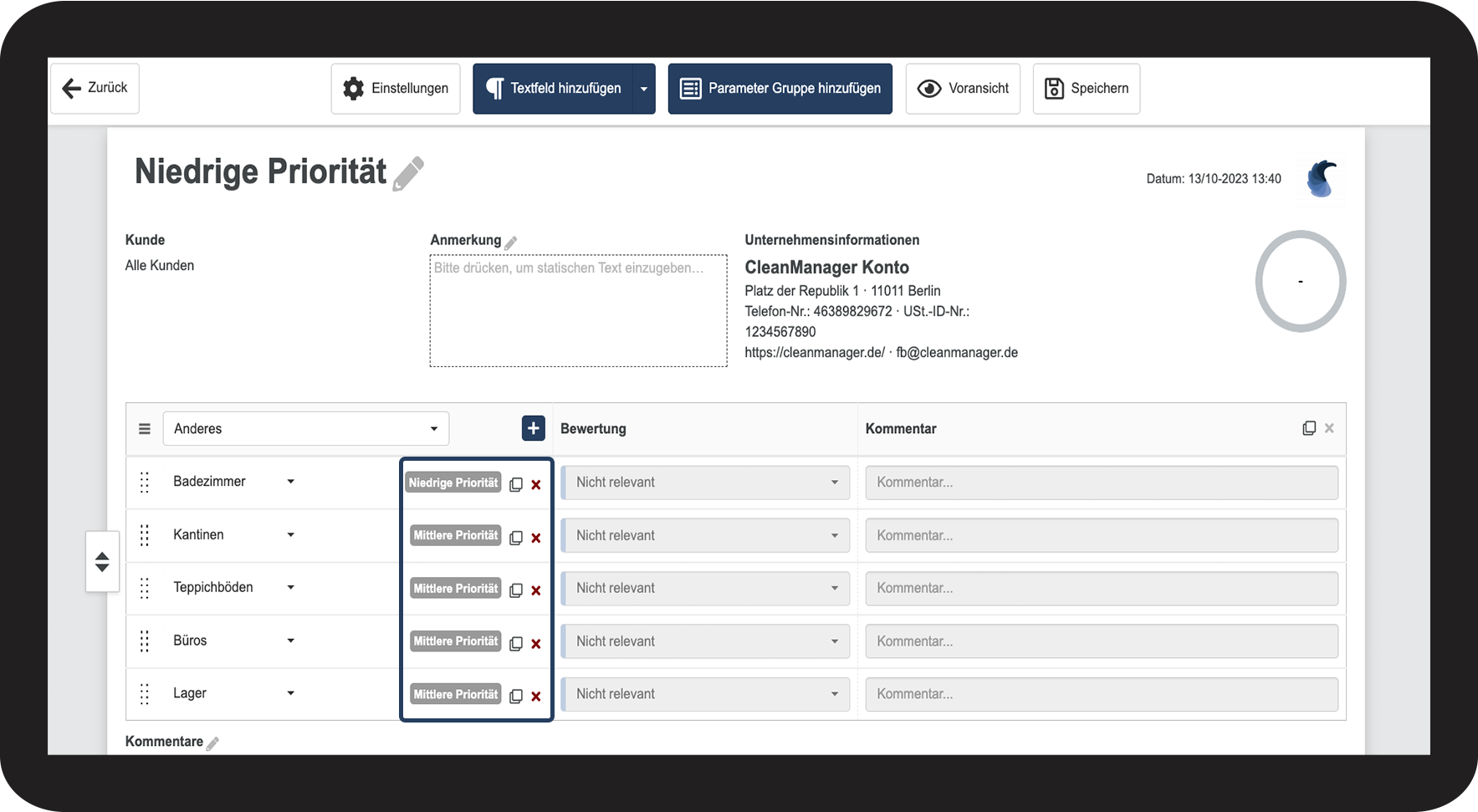Click the Kantinen Kommentar field
This screenshot has height=812, width=1478.
click(x=1102, y=535)
